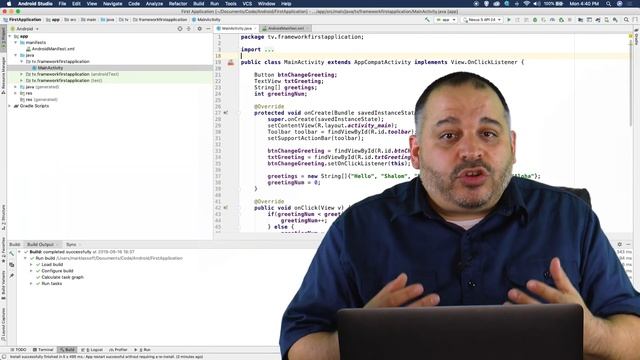Screen dimensions: 640x360
Task: Expand the Load build step
Action: 31,264
